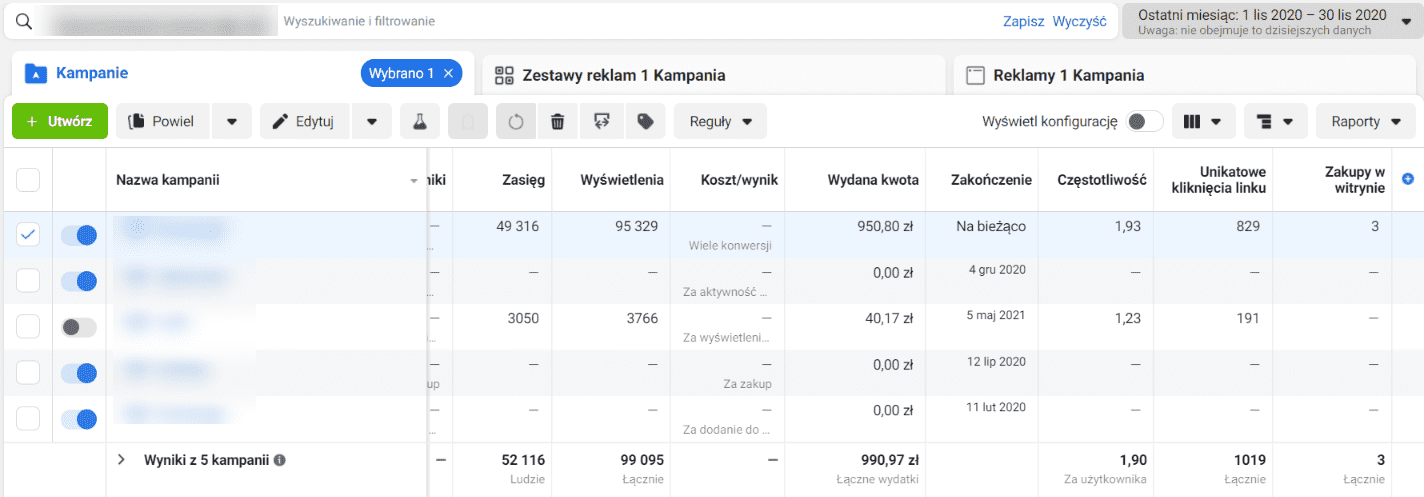
Task: Click the Wiele konwersji label
Action: point(728,245)
